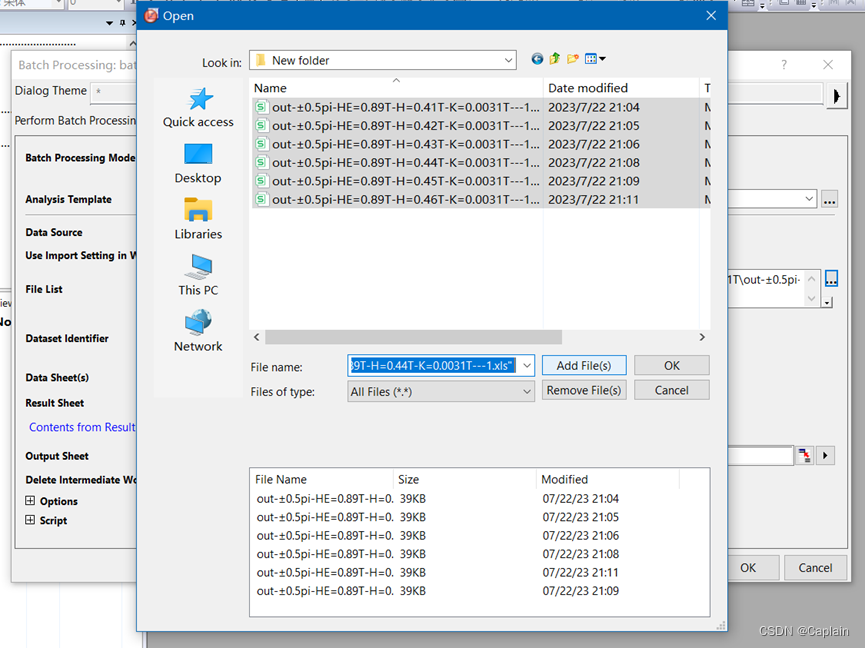865x648 pixels.
Task: Click the Create New Folder icon
Action: (x=571, y=58)
